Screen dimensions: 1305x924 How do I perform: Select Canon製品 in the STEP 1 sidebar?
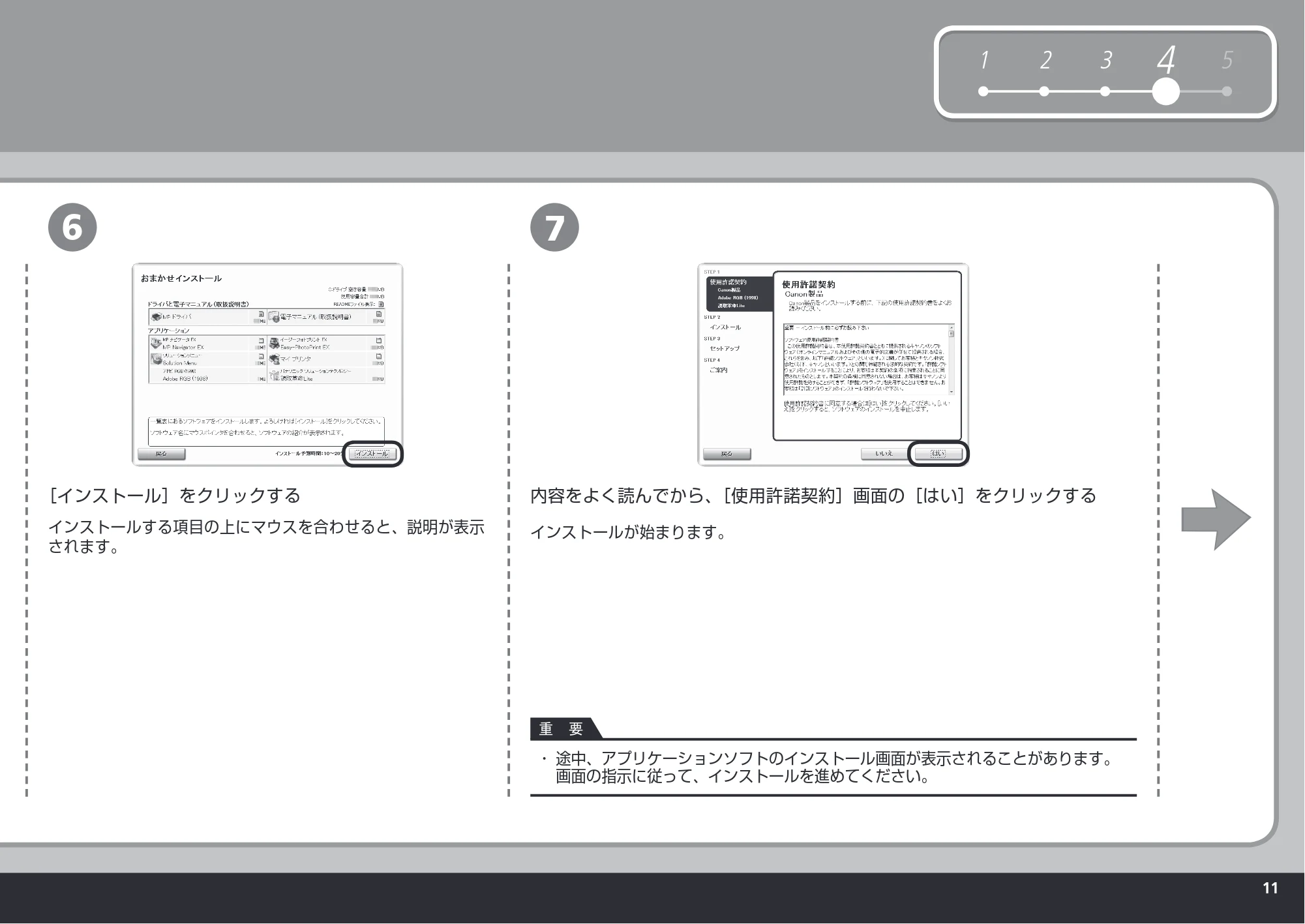point(729,290)
